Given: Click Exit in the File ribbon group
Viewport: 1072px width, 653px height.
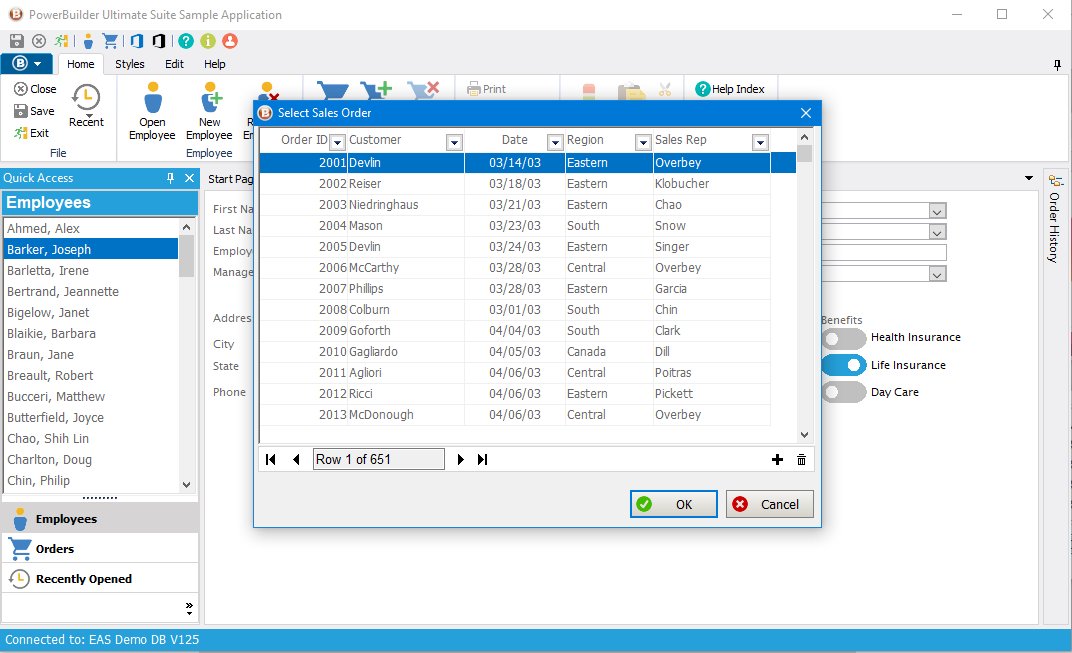Looking at the screenshot, I should point(31,133).
